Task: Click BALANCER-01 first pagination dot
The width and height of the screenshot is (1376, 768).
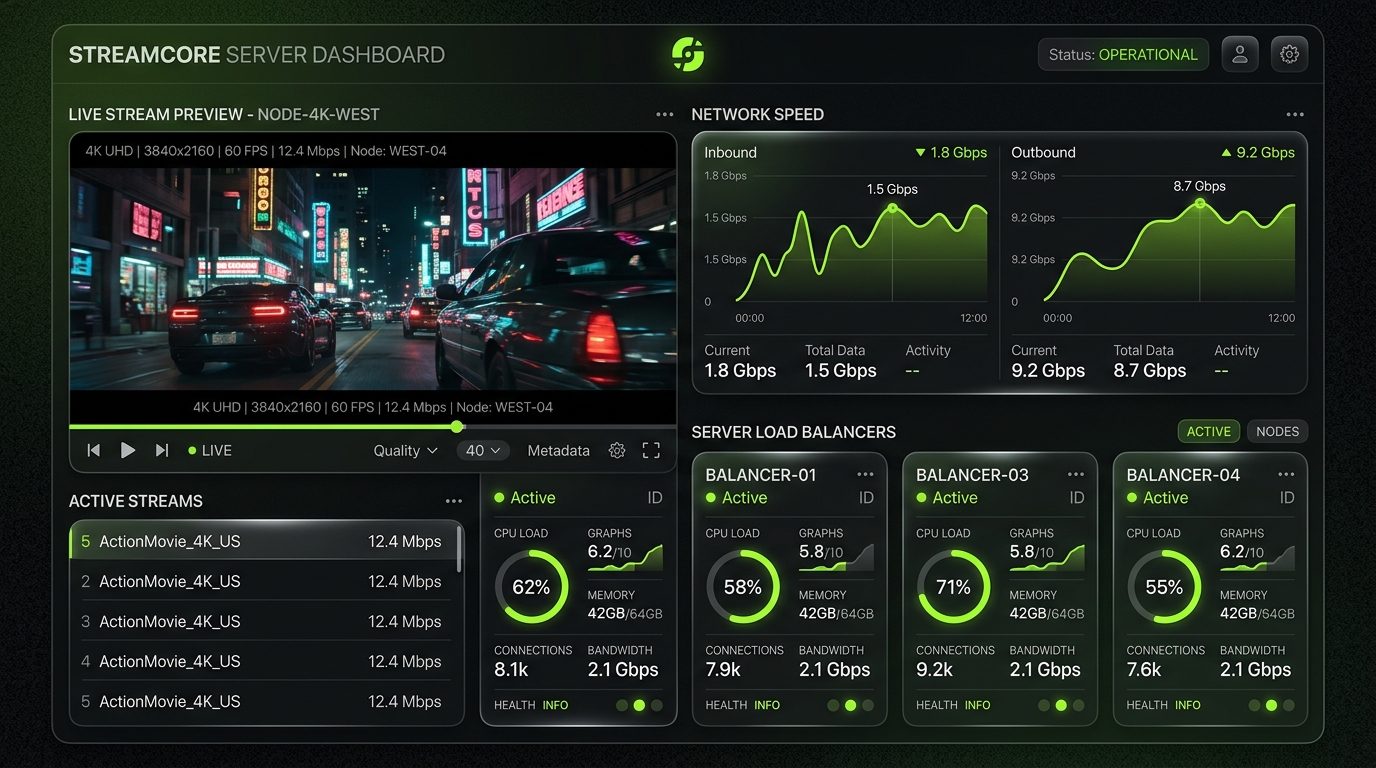Action: tap(833, 705)
